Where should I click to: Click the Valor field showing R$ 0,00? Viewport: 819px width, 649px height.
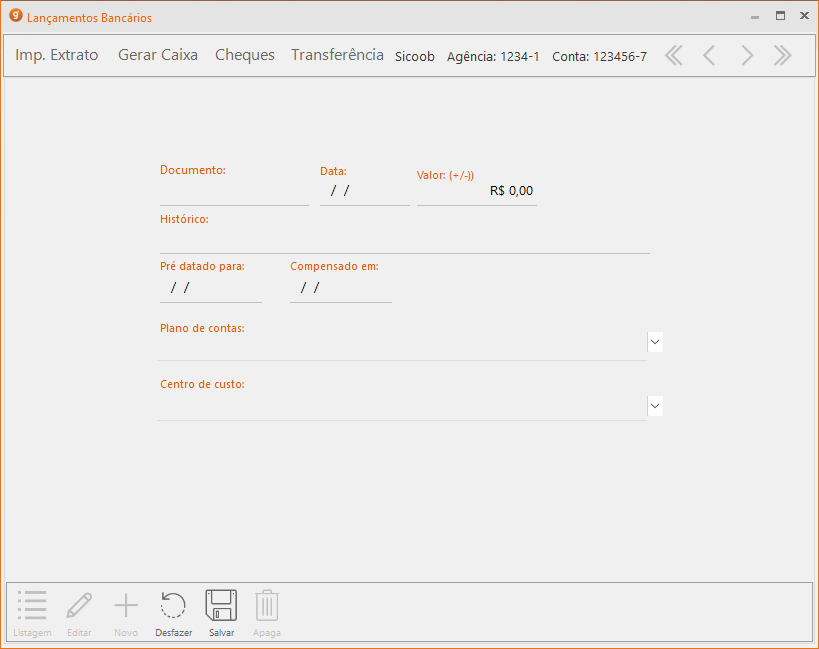click(476, 192)
